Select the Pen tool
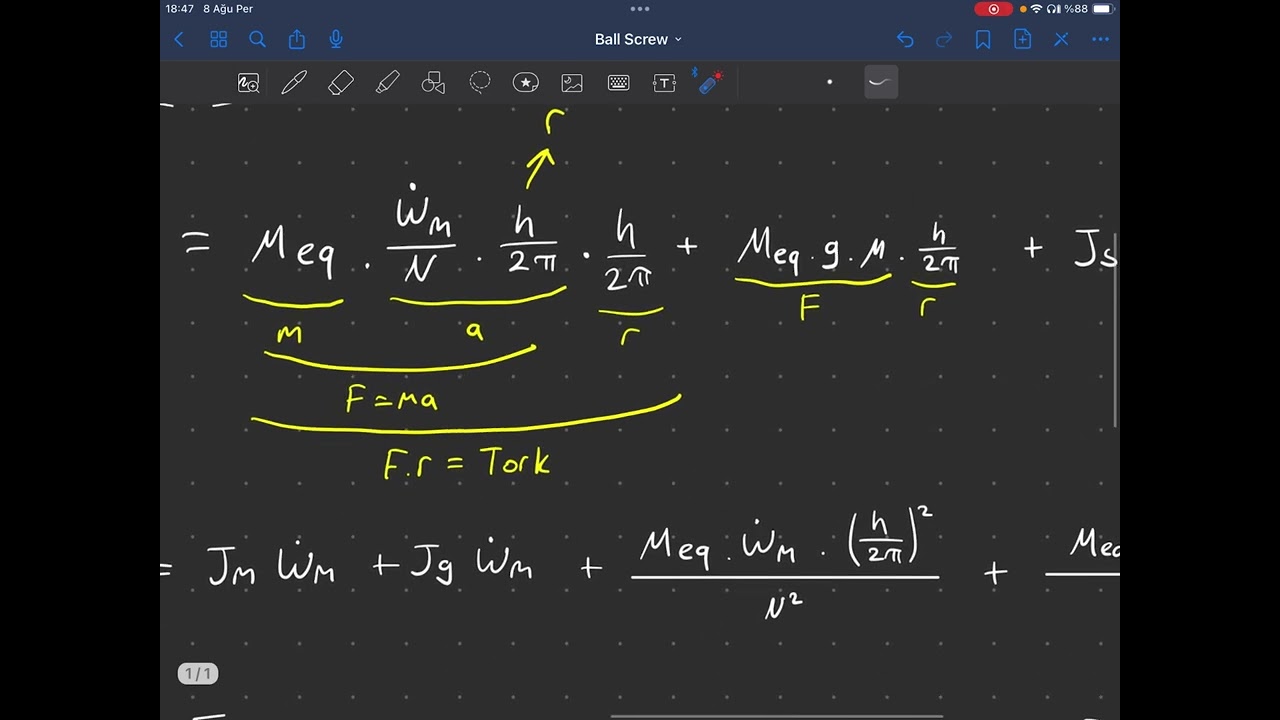Viewport: 1280px width, 720px height. click(x=294, y=83)
